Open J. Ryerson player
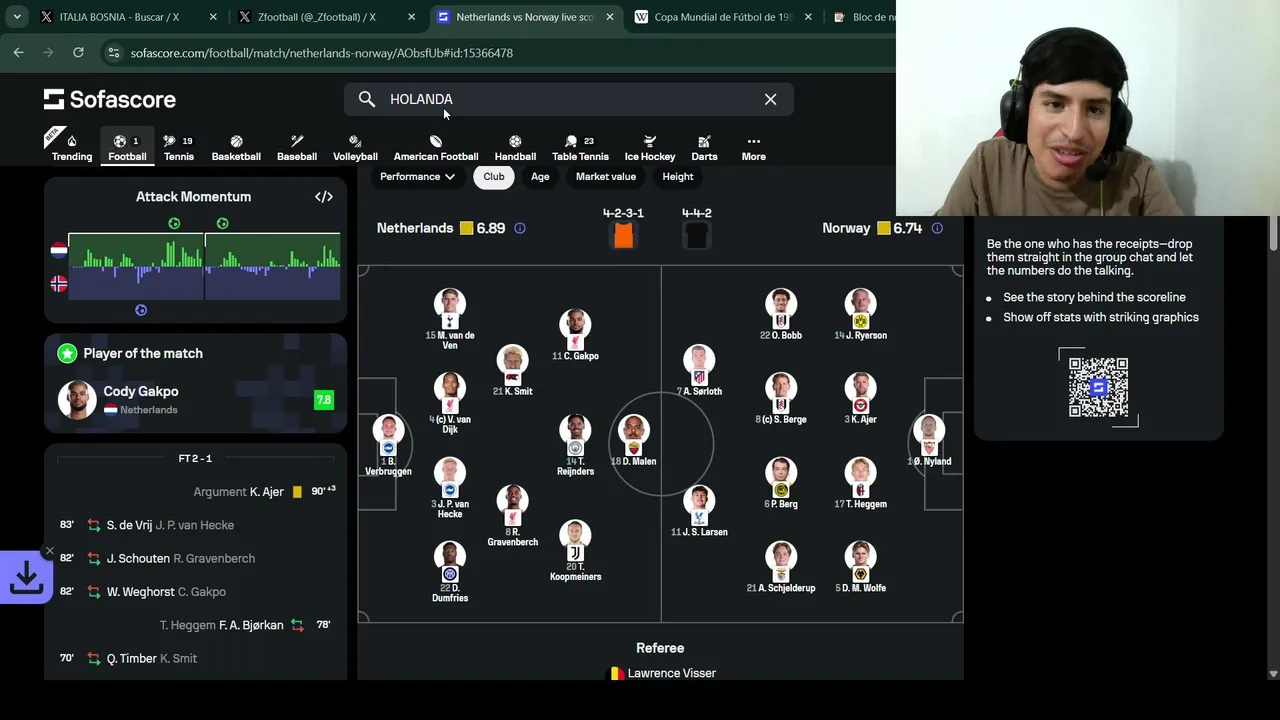1280x720 pixels. click(860, 314)
